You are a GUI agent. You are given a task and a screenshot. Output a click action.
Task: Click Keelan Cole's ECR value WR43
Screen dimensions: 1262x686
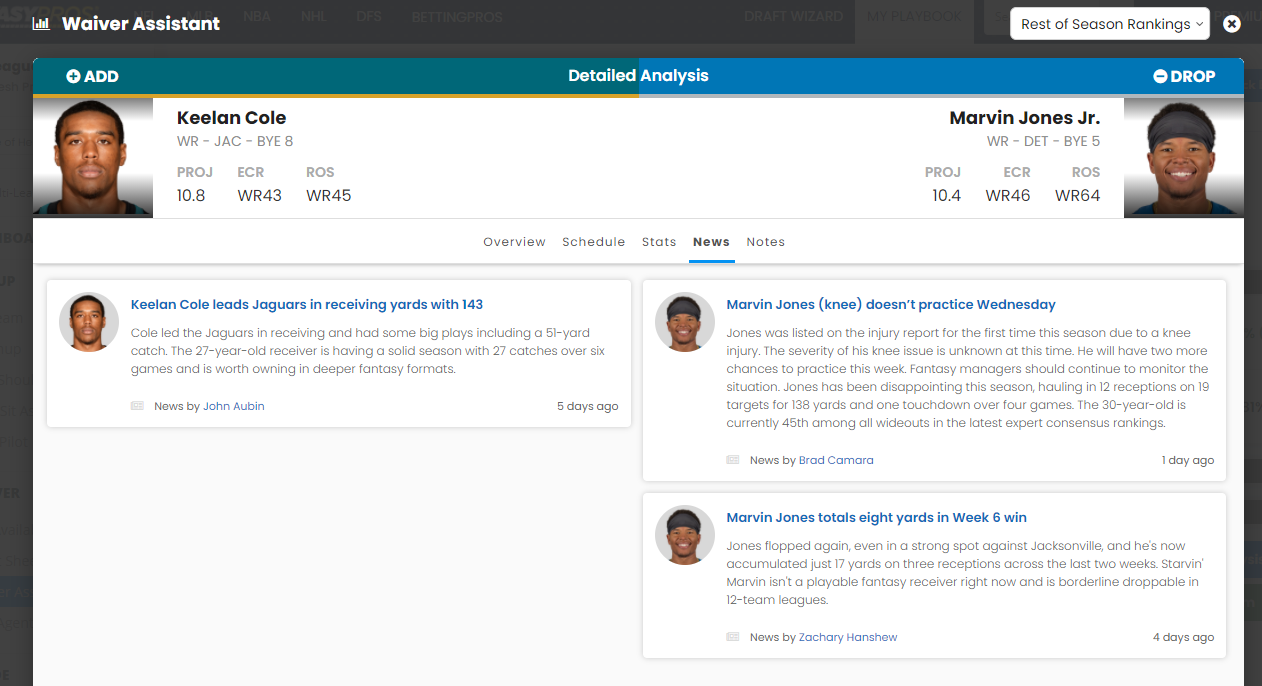pos(260,196)
